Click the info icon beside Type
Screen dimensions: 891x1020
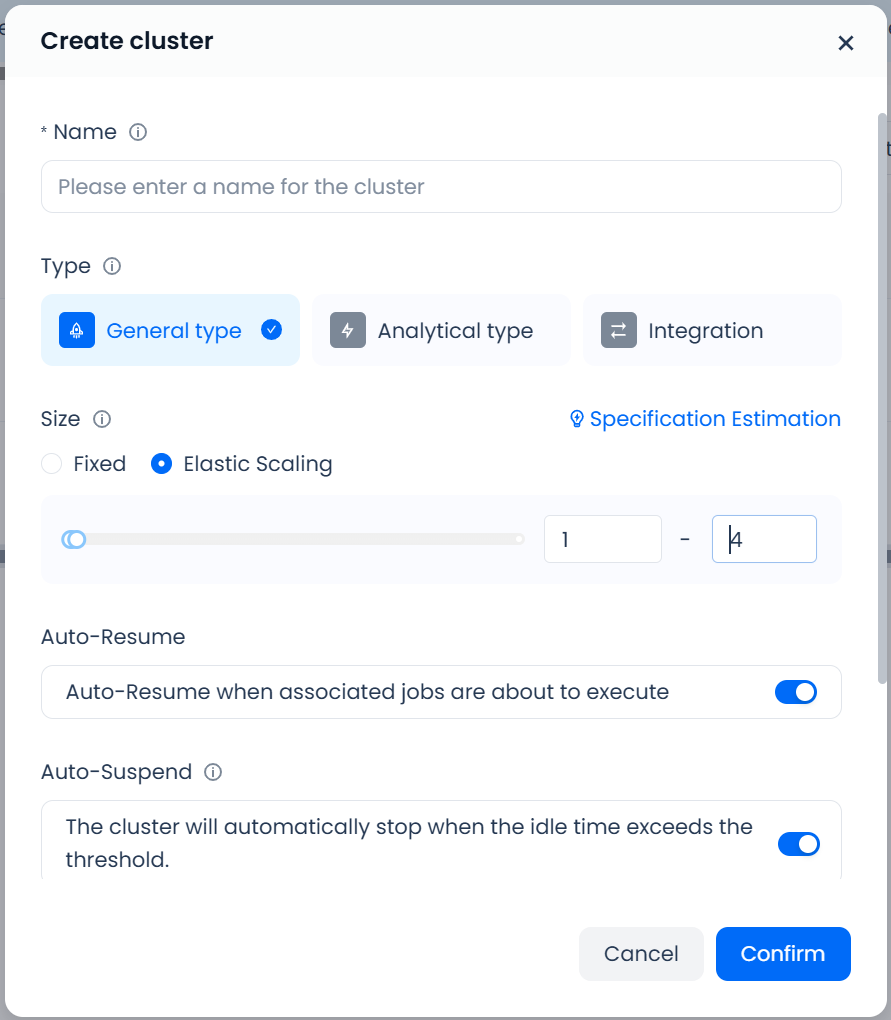coord(113,266)
